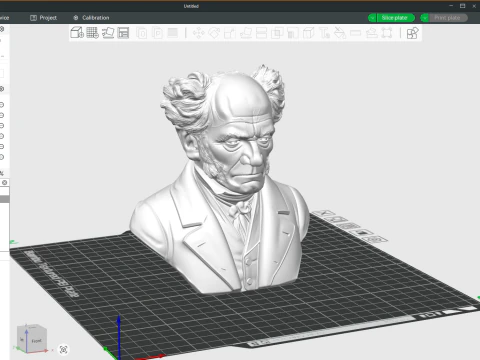Open the Calibration tab

coord(91,18)
